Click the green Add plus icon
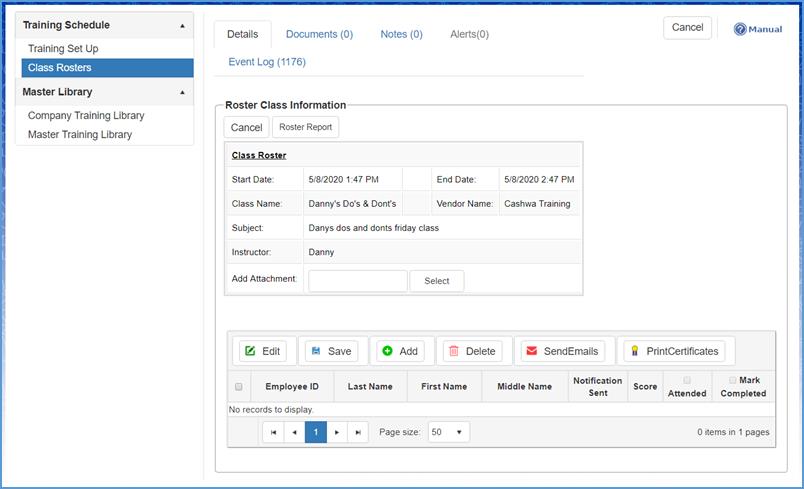804x489 pixels. [x=387, y=351]
